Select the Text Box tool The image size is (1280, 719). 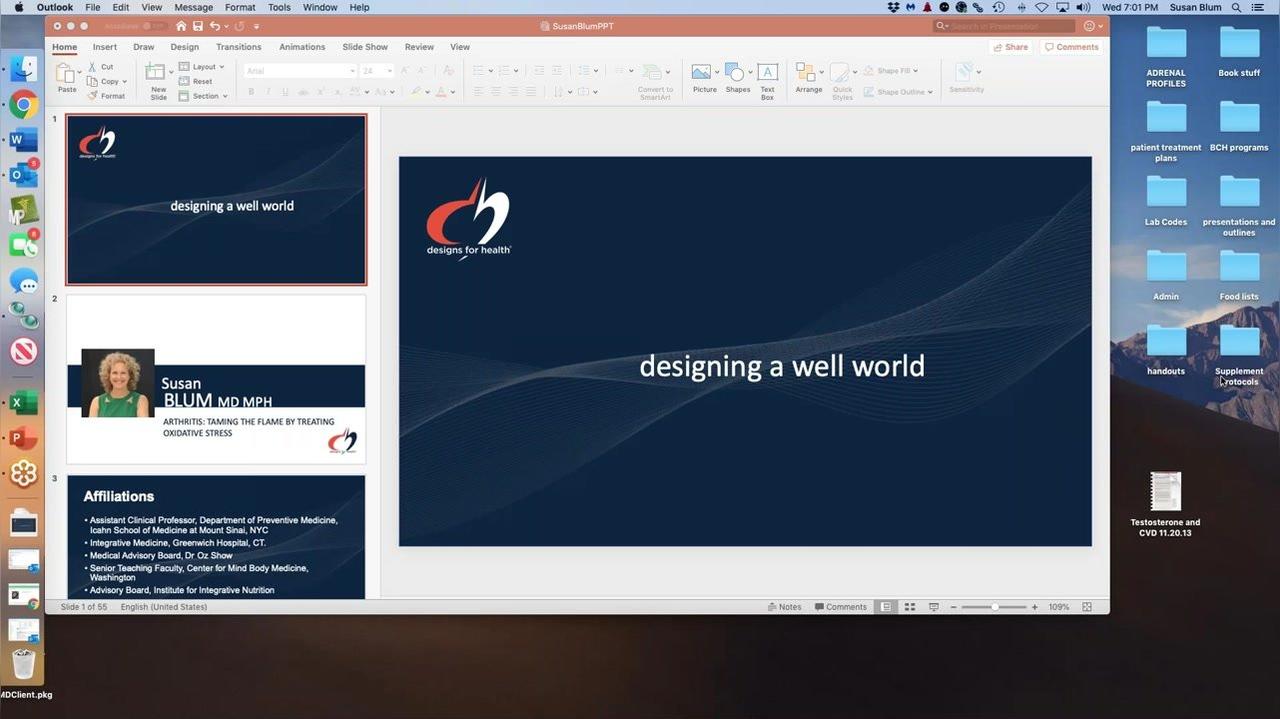click(767, 72)
